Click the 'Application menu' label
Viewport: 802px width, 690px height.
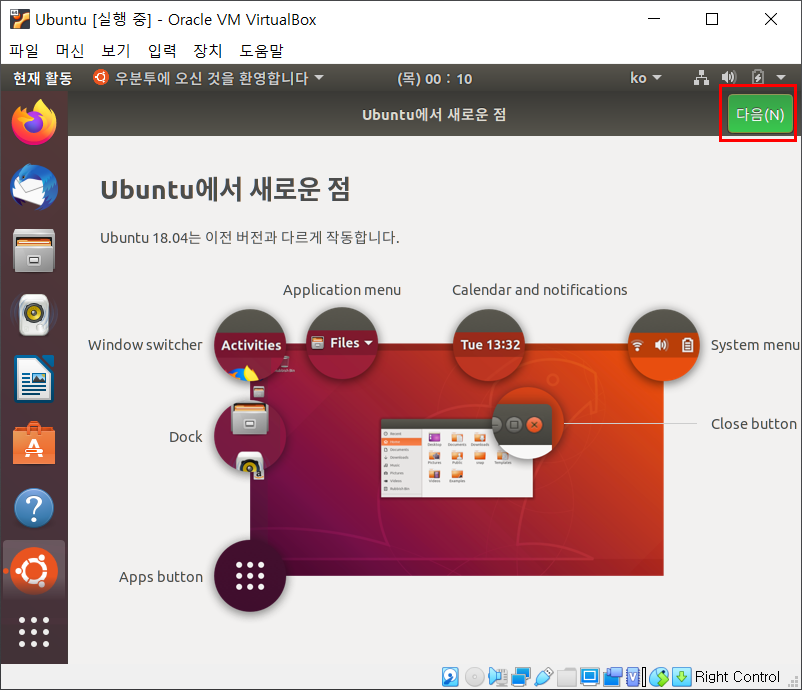[342, 290]
